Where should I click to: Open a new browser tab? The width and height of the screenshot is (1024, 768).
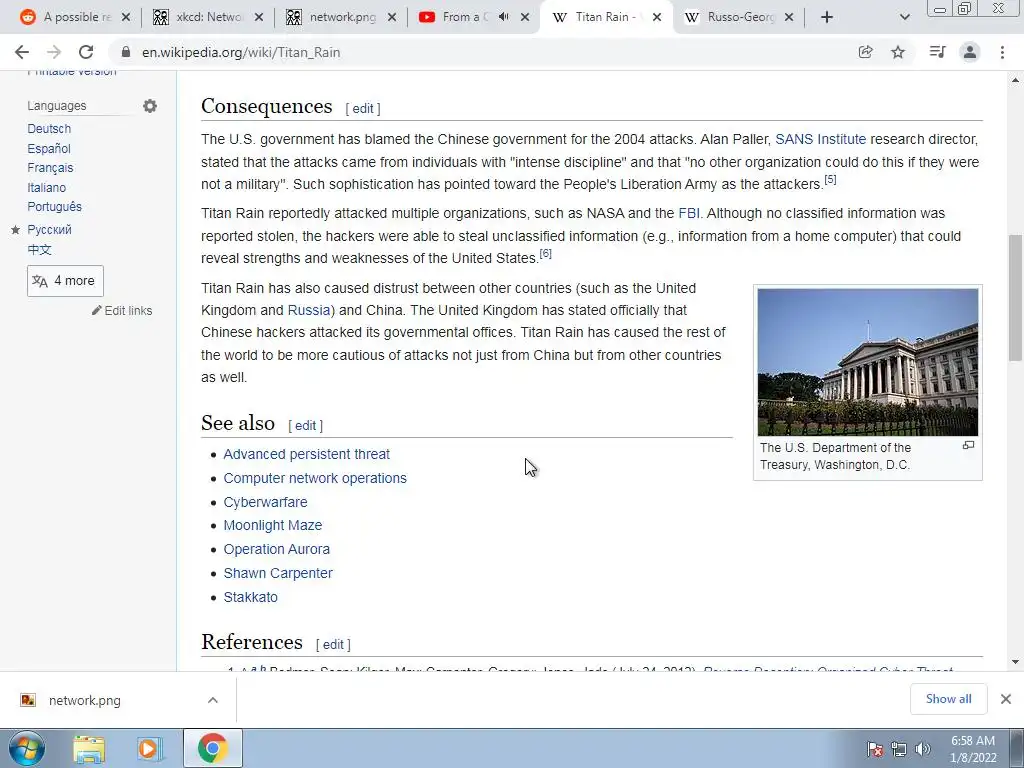coord(827,17)
